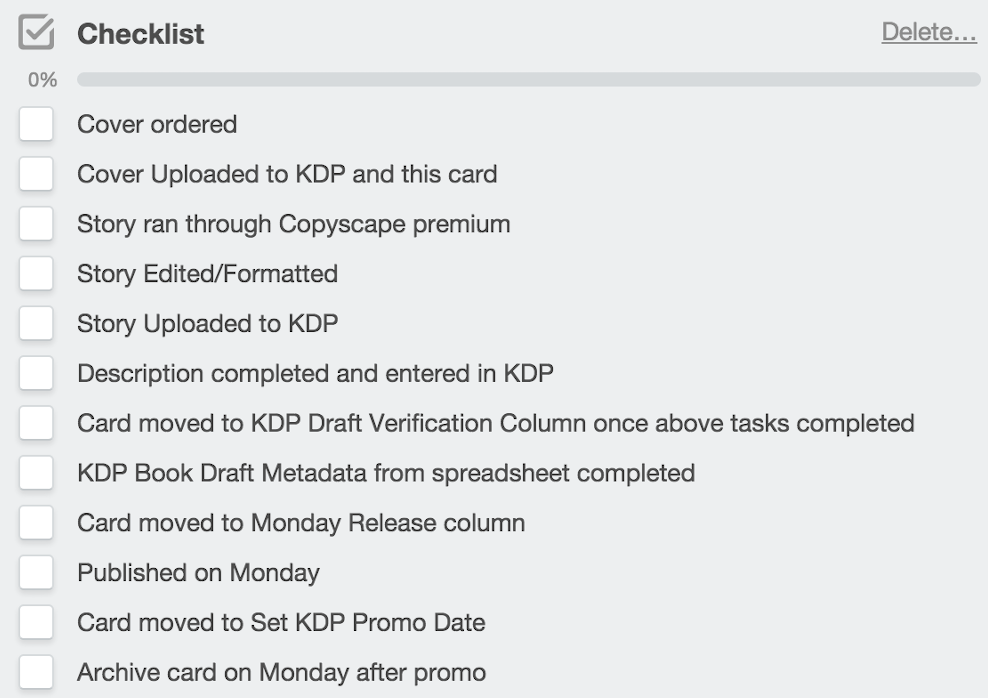Tick the Published on Monday checkbox

tap(36, 572)
